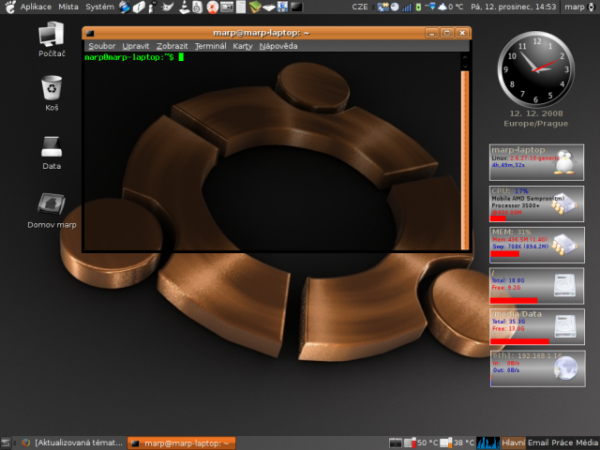600x450 pixels.
Task: Click the network signal bars icon
Action: [407, 7]
